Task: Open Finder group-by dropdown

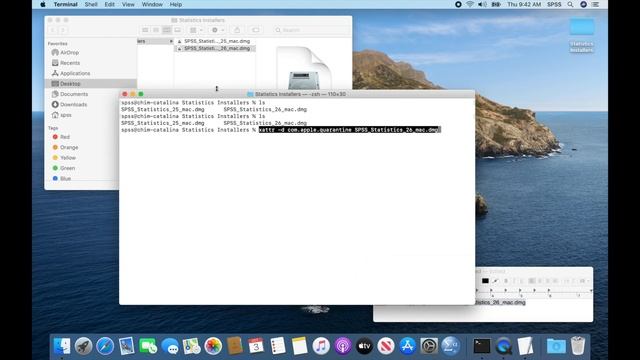Action: point(196,30)
